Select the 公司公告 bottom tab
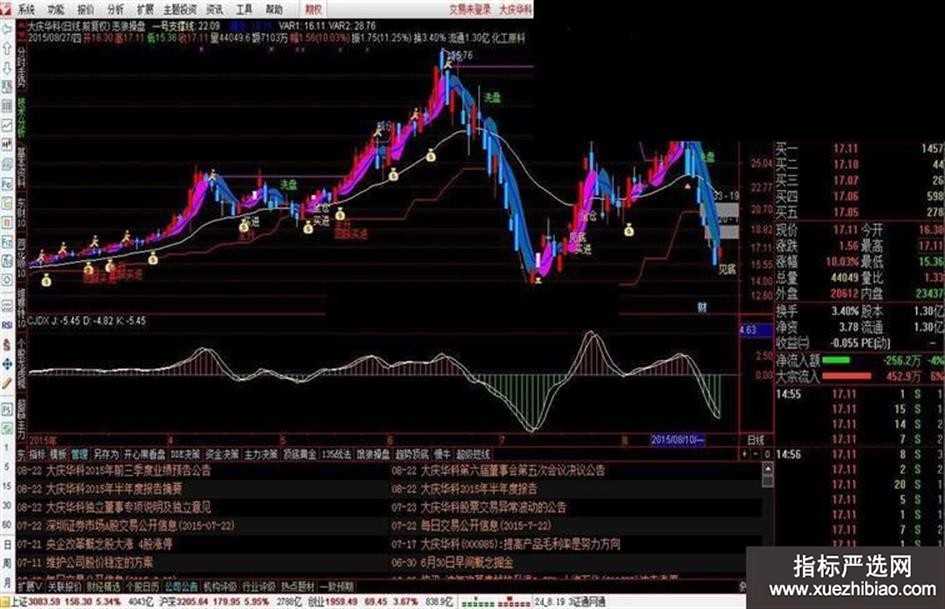The image size is (945, 609). (181, 586)
